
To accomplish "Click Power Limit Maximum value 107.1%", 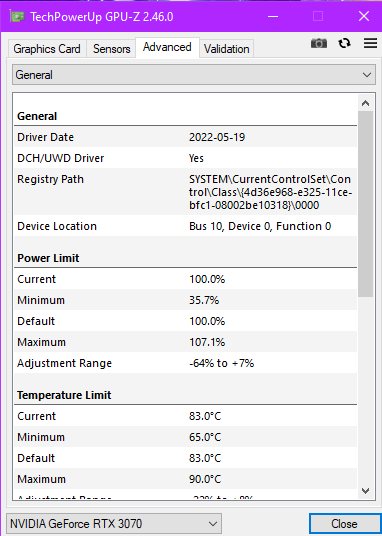I will click(x=207, y=342).
